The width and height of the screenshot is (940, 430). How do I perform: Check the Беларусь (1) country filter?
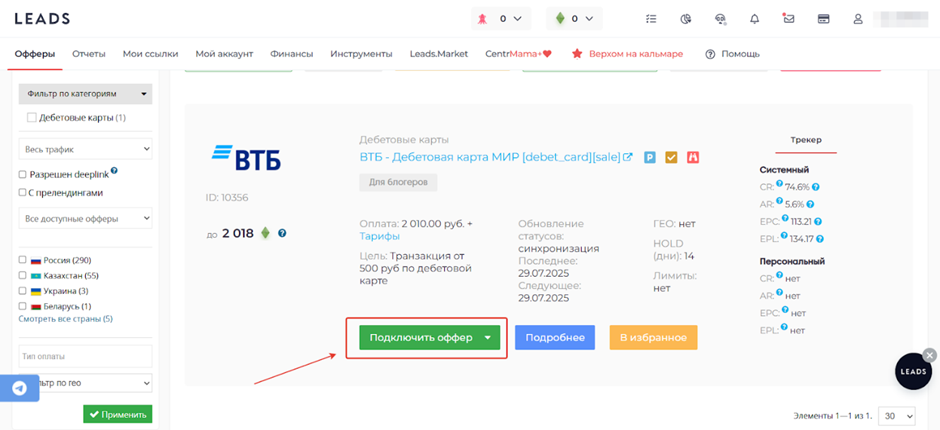pyautogui.click(x=23, y=306)
